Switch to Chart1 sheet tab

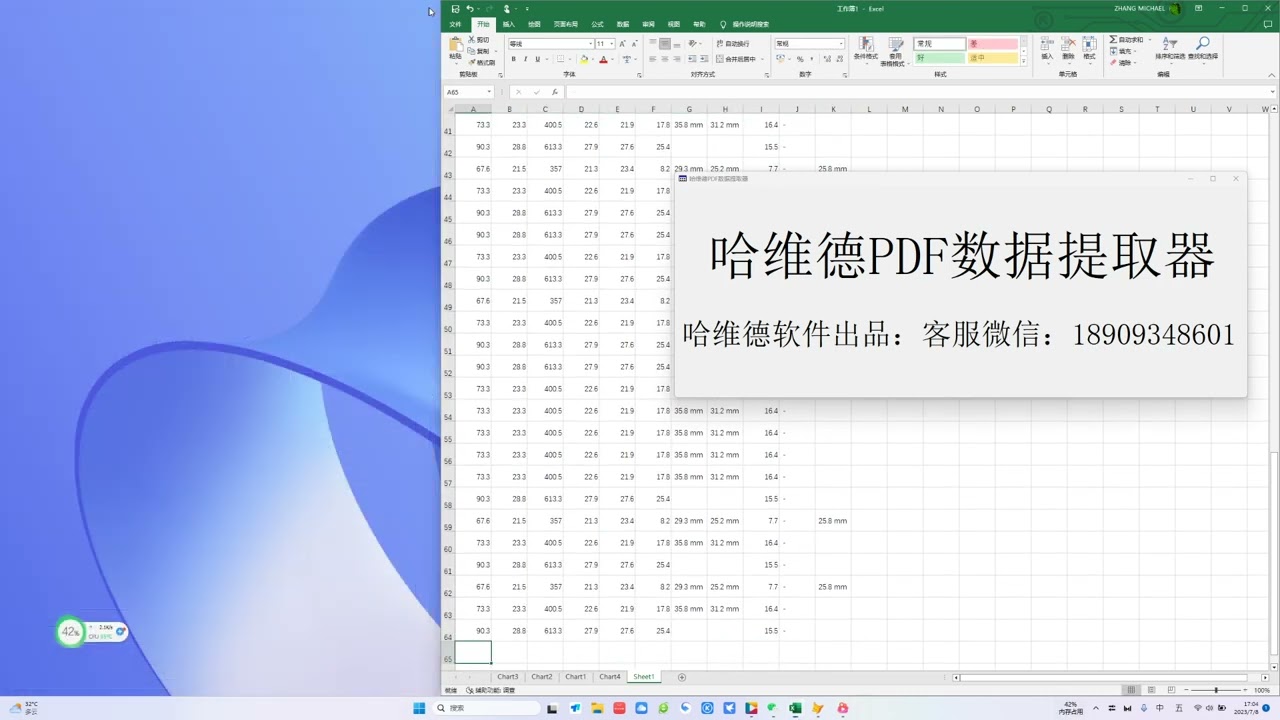tap(576, 677)
